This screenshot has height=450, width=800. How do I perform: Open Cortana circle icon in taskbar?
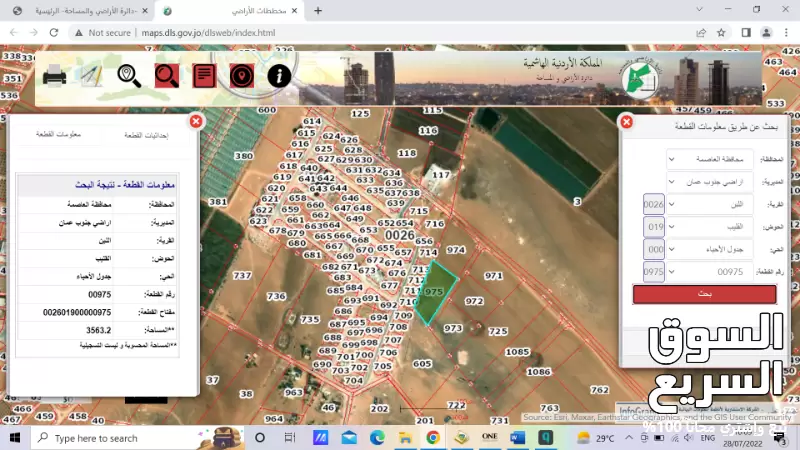coord(260,438)
